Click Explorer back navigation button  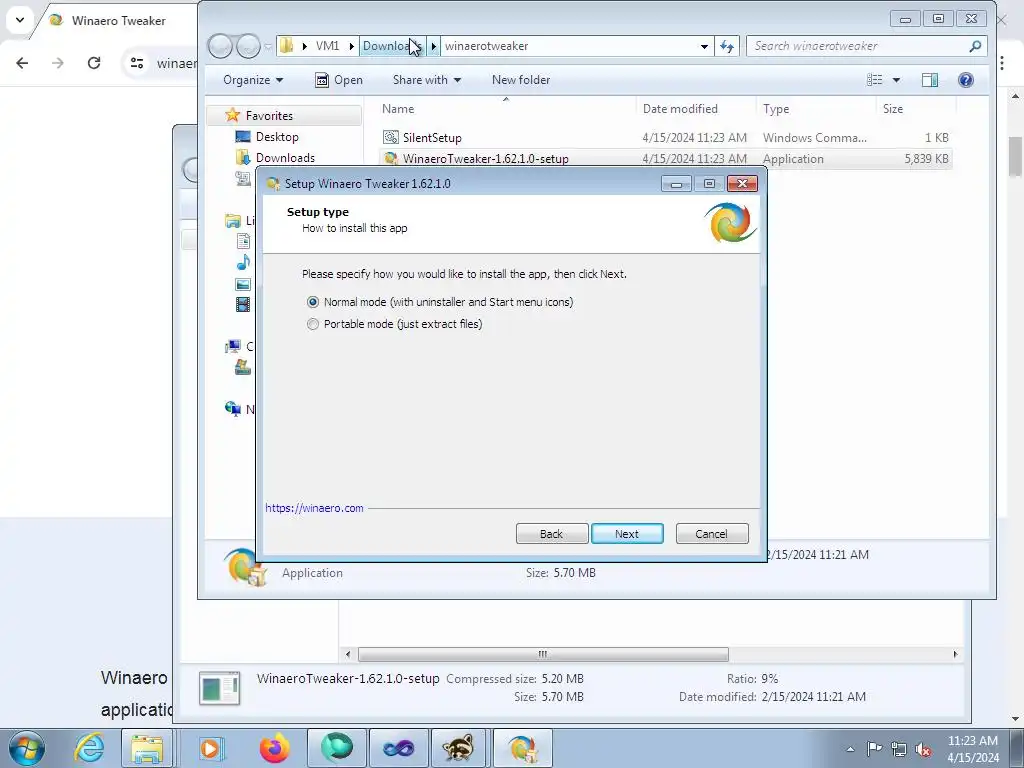[220, 46]
